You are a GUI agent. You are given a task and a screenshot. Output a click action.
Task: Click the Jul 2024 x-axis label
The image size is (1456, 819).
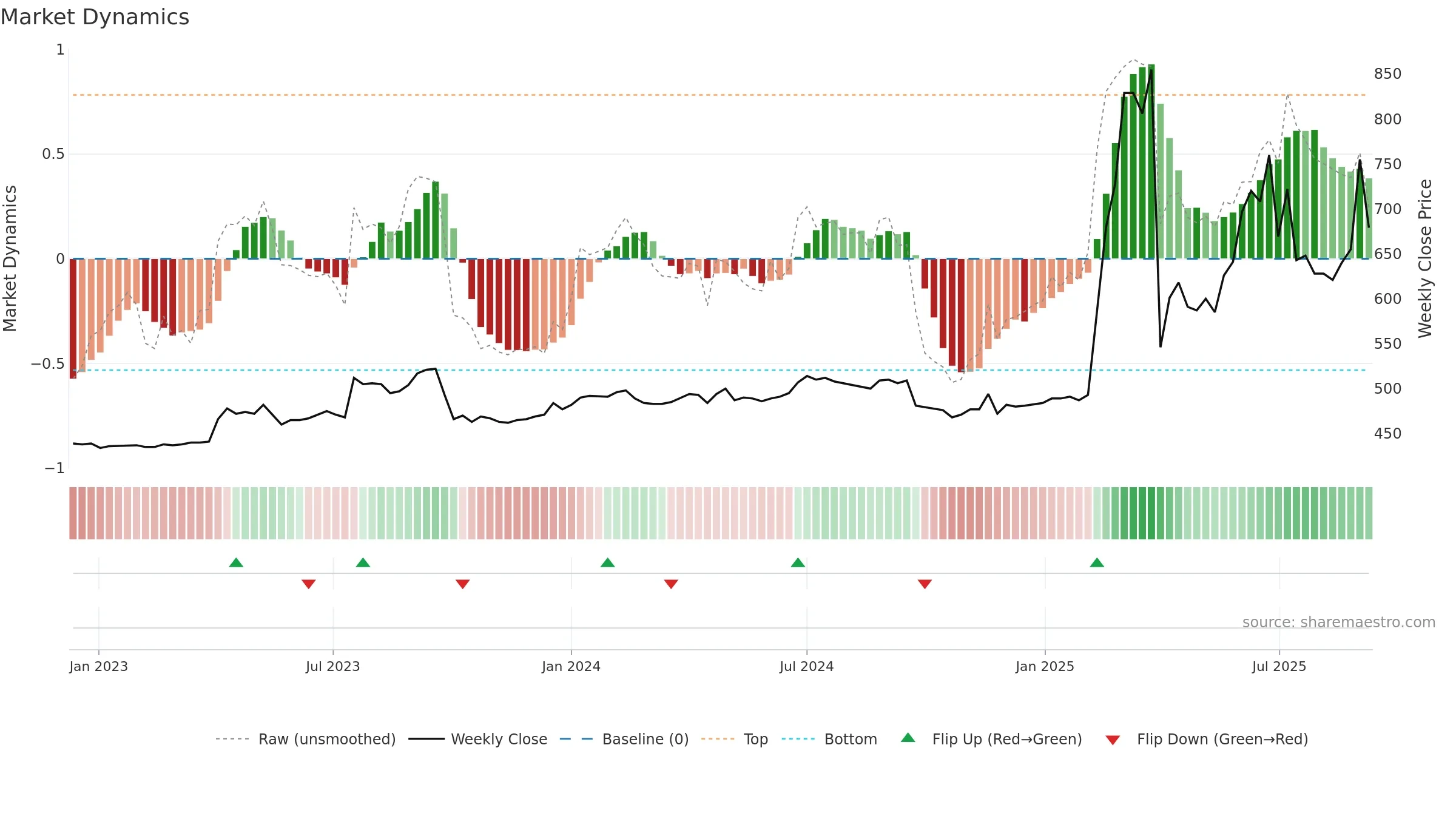tap(806, 666)
